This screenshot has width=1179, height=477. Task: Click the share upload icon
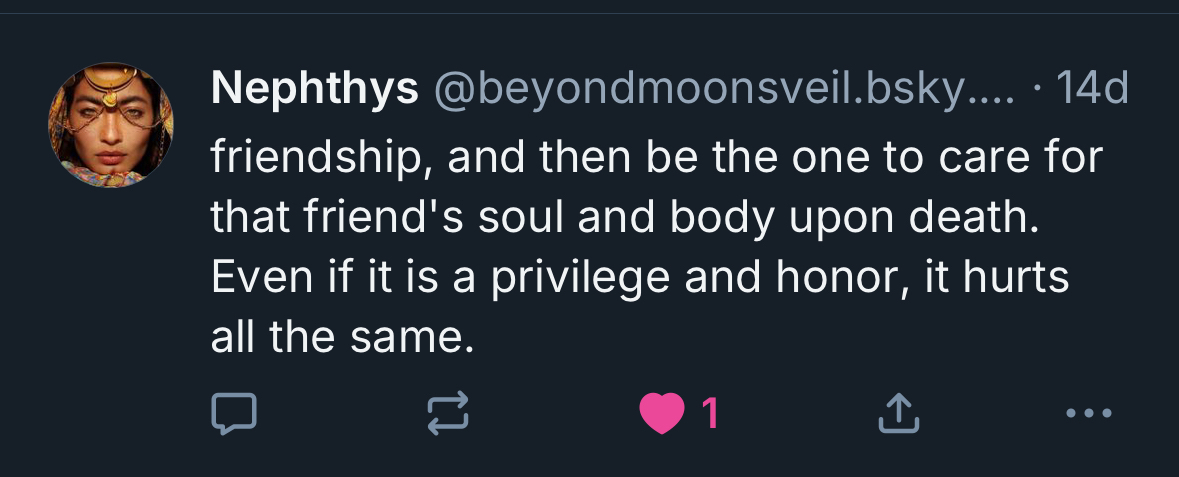[897, 412]
